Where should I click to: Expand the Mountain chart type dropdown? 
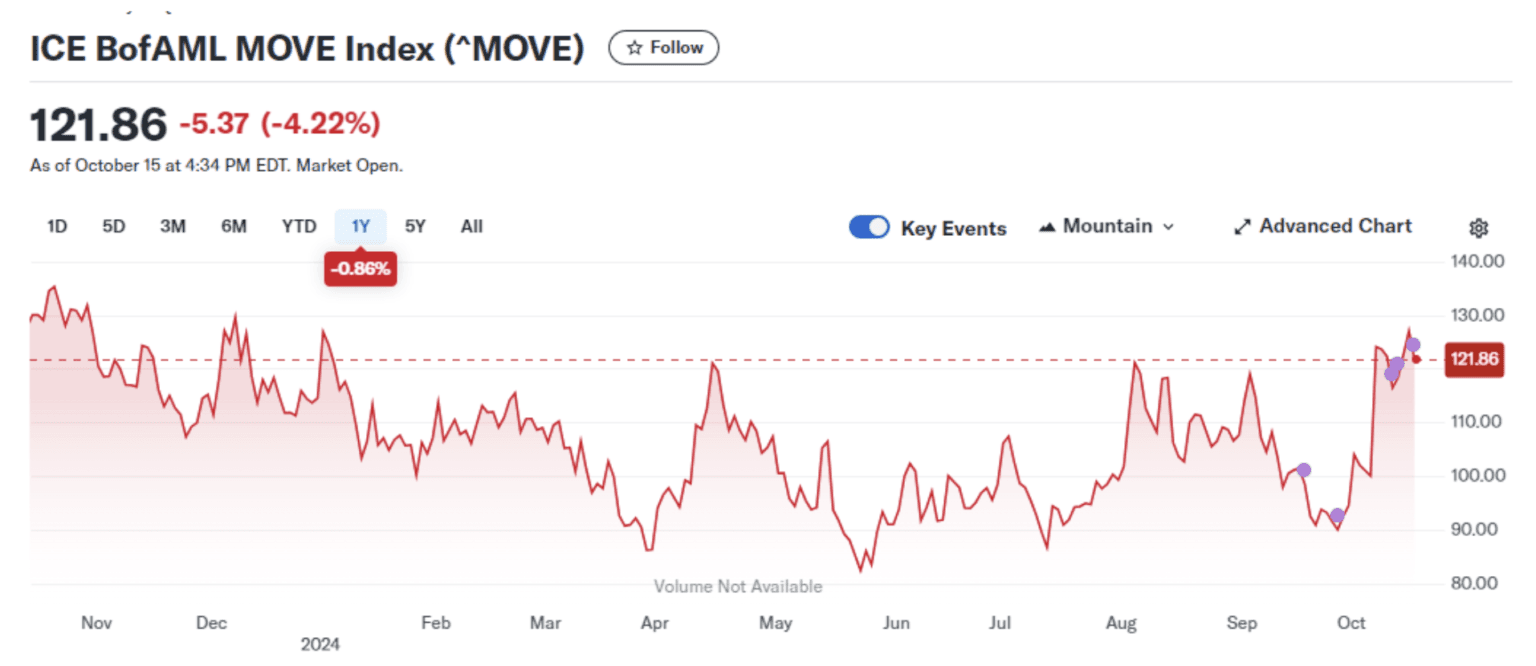coord(1168,227)
